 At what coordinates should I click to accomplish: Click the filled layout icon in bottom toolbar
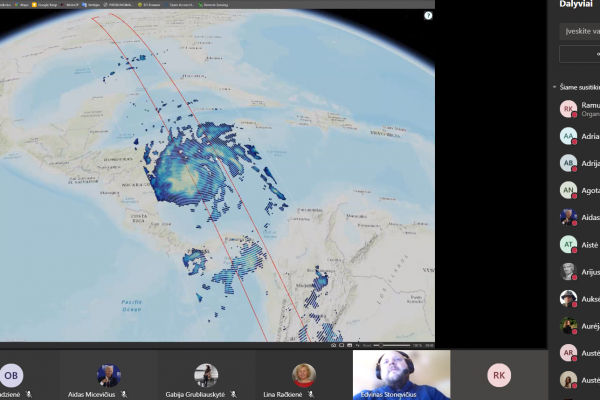click(x=349, y=345)
